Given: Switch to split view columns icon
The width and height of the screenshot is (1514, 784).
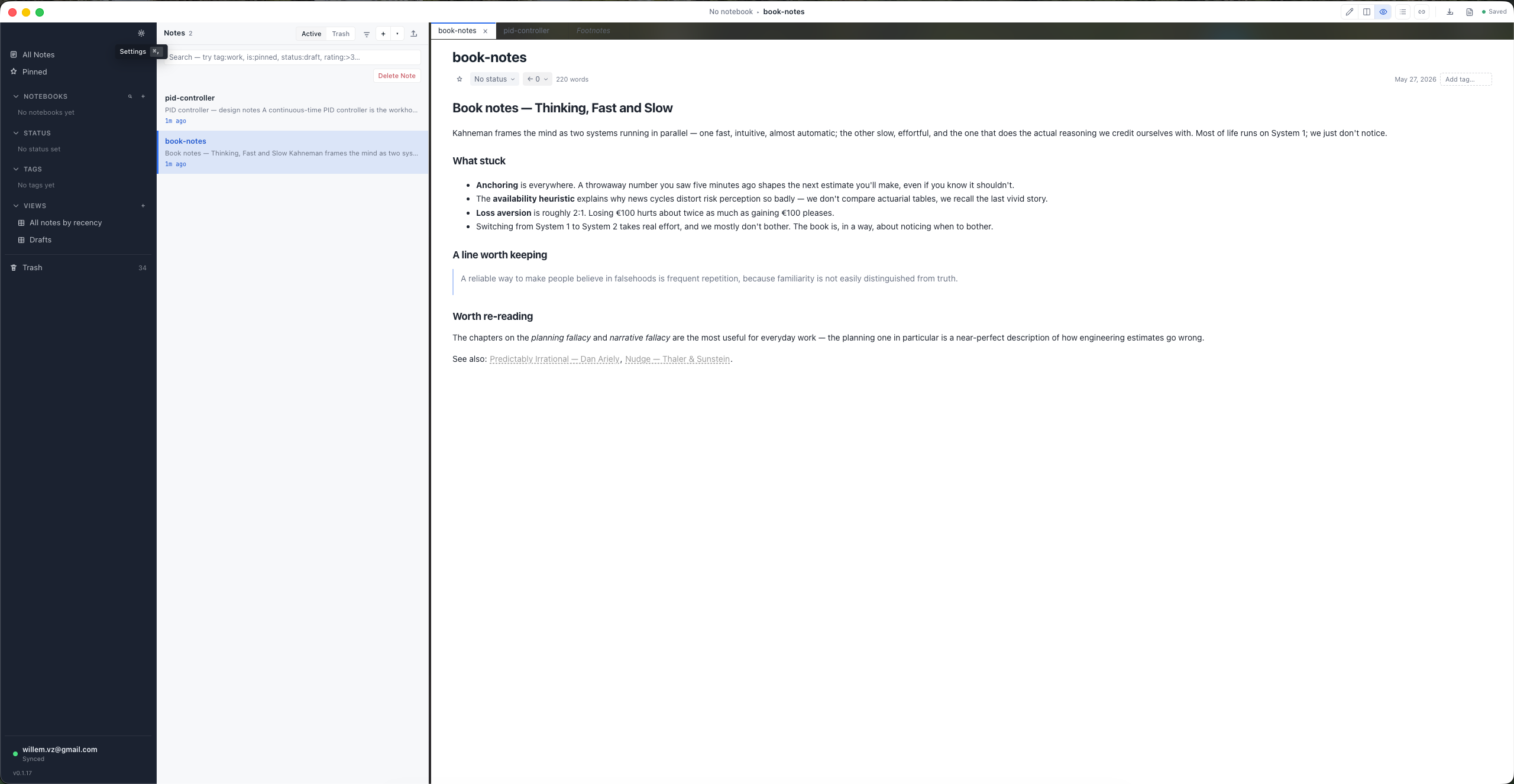Looking at the screenshot, I should 1366,12.
